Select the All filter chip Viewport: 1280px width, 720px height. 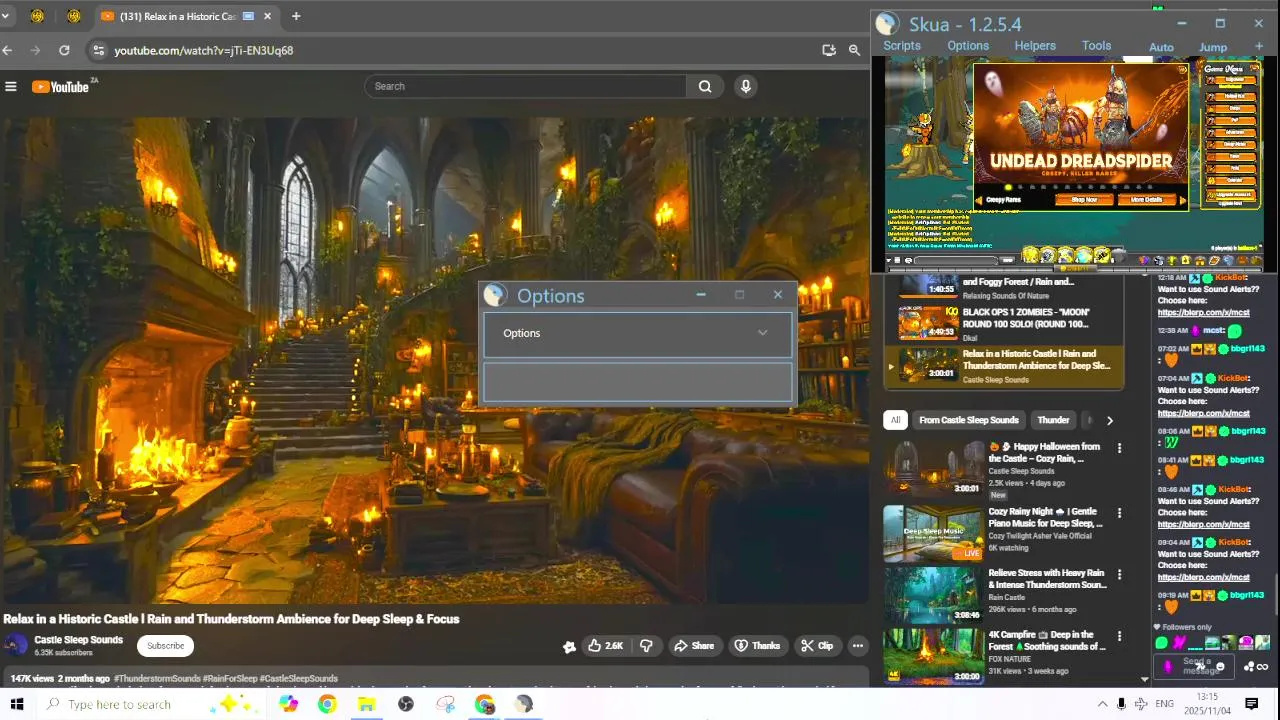896,421
